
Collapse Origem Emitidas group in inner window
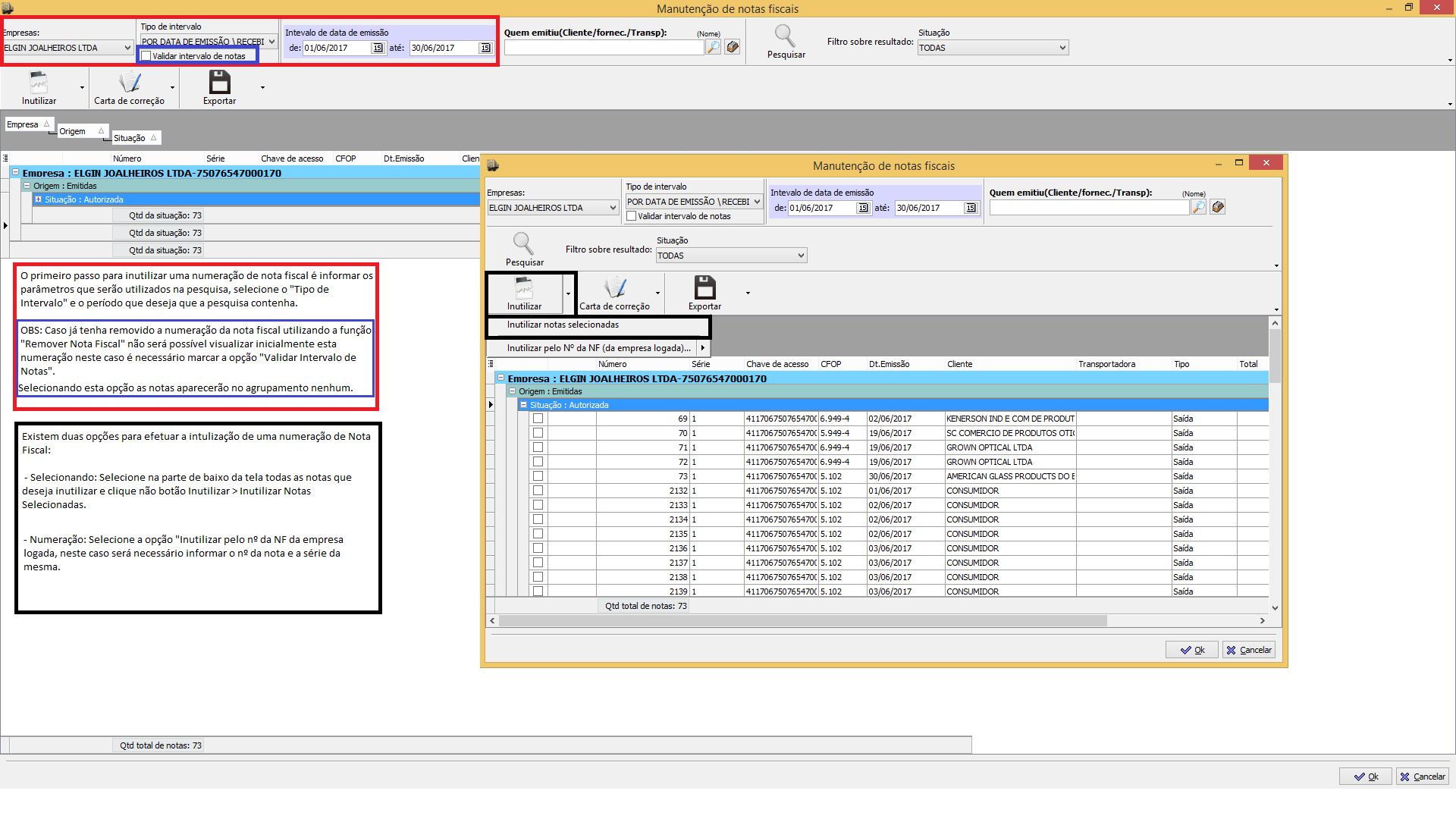point(512,391)
